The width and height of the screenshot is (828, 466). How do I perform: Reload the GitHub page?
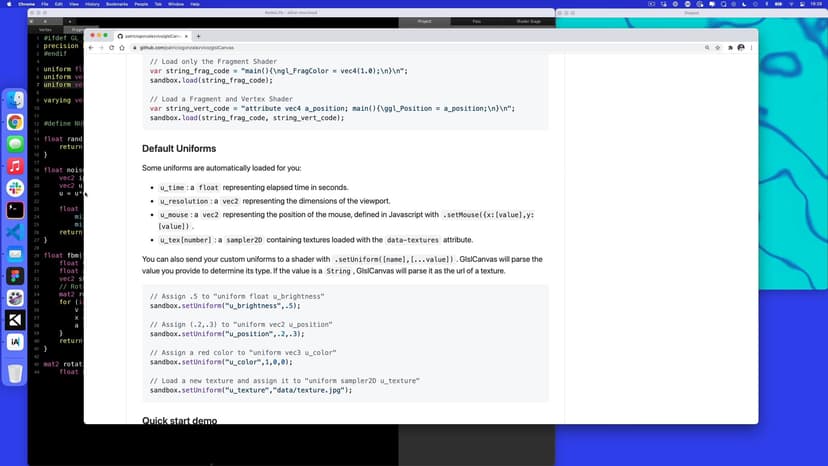(x=110, y=48)
